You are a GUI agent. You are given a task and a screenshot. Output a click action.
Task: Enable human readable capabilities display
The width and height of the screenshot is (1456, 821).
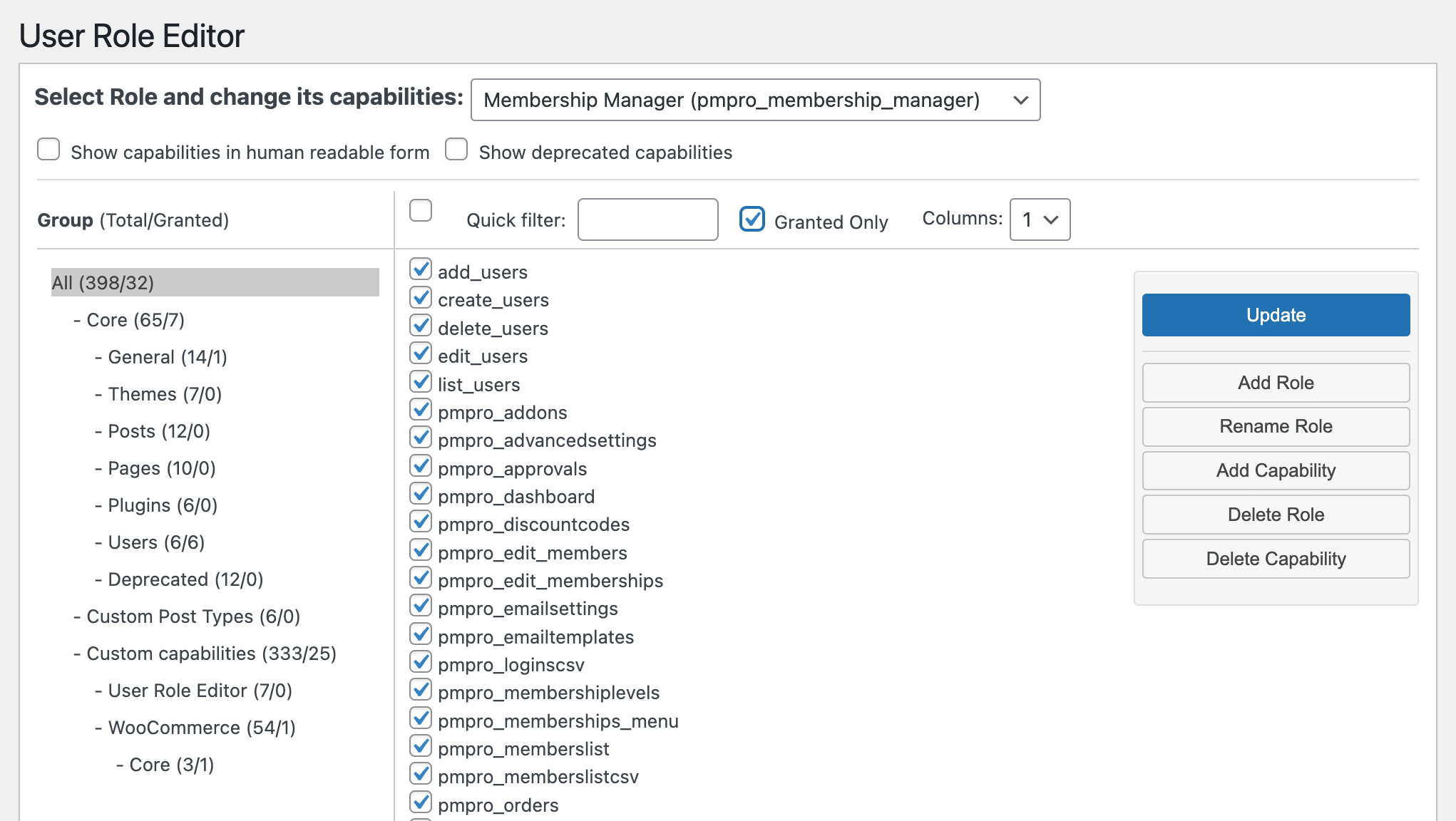tap(48, 149)
